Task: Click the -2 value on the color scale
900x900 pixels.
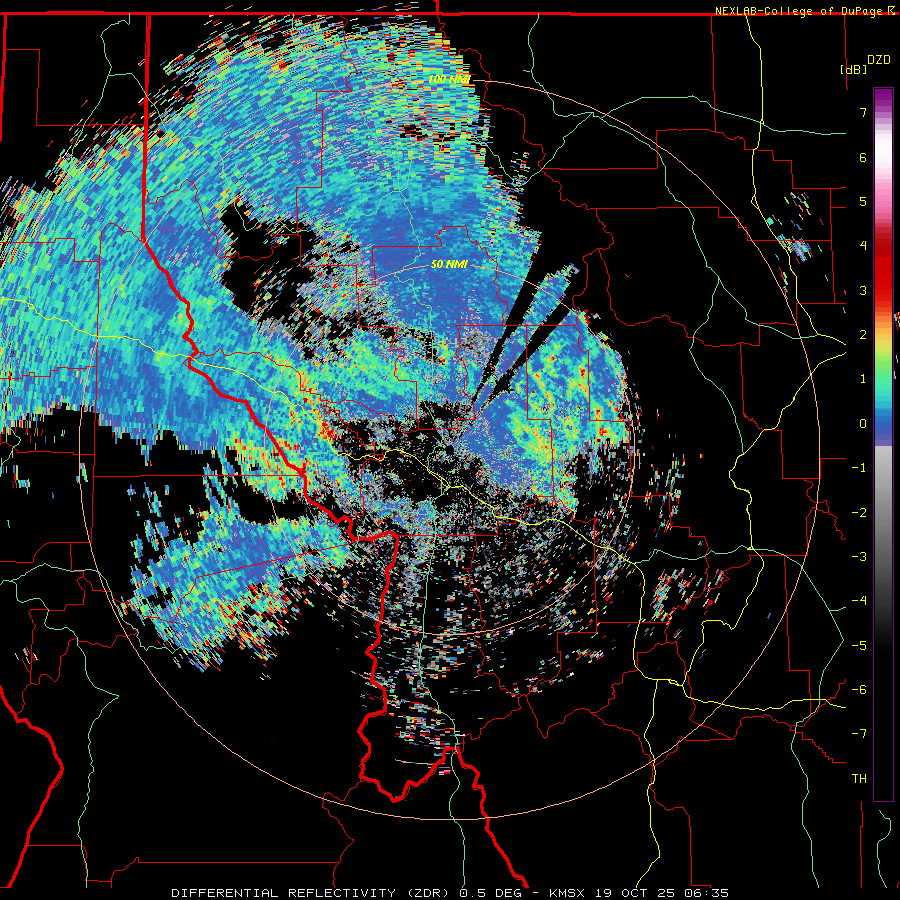Action: [x=859, y=513]
